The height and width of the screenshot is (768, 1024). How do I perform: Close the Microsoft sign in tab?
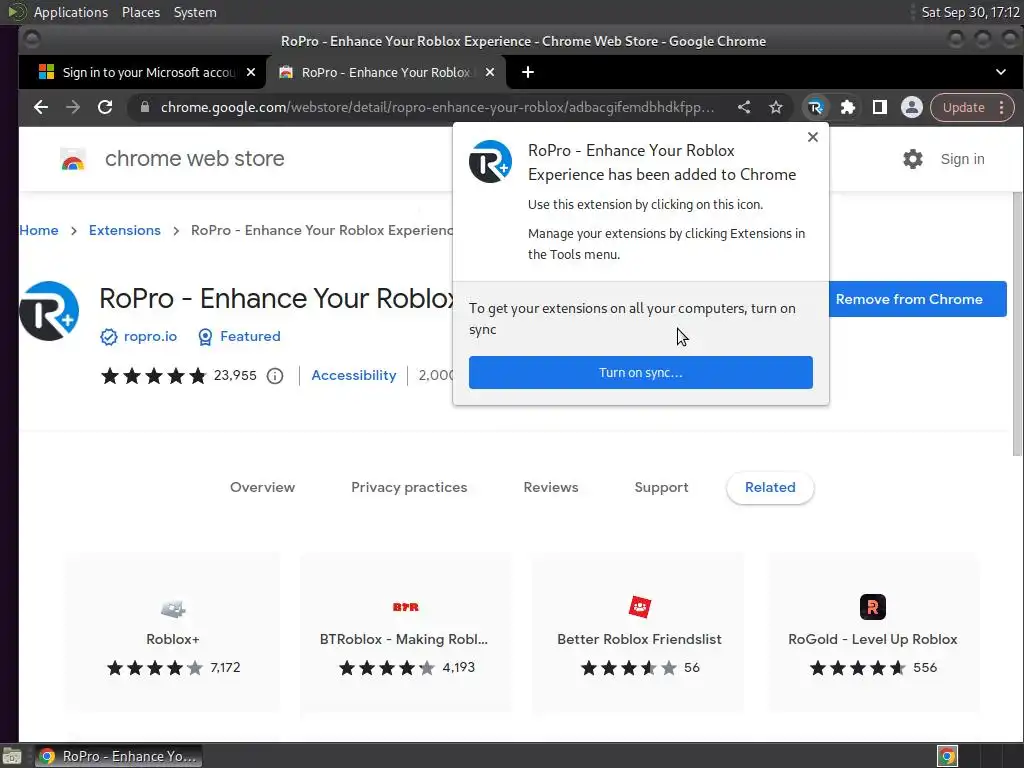tap(251, 72)
